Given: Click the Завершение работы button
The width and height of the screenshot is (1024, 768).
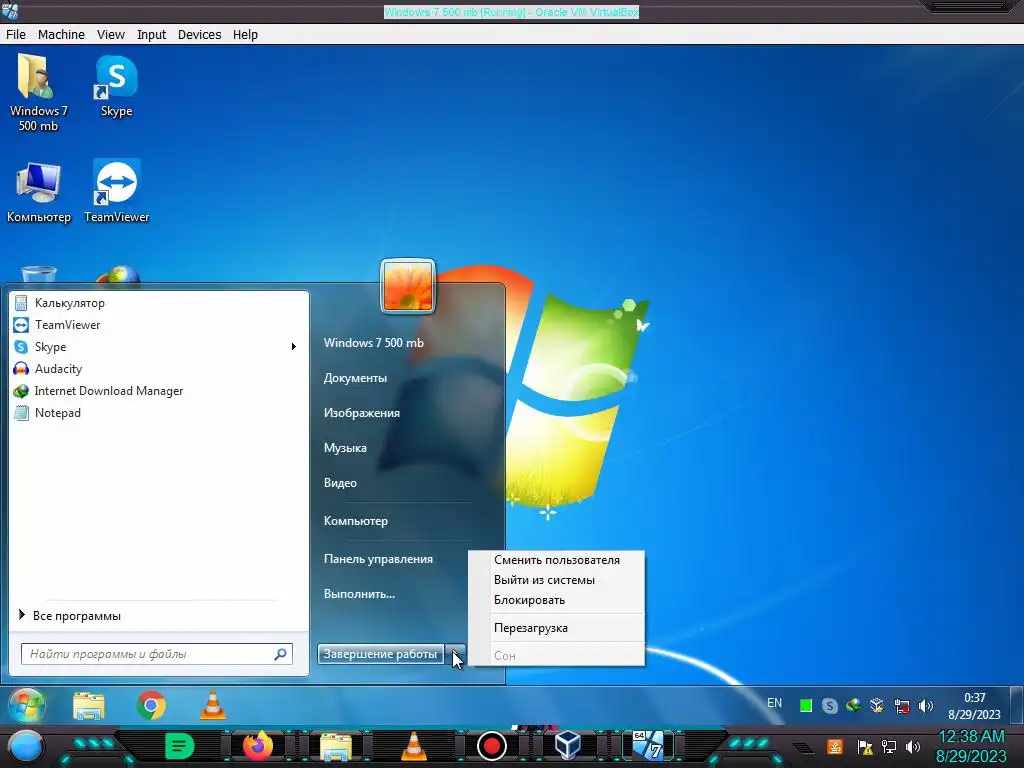Looking at the screenshot, I should (x=381, y=654).
